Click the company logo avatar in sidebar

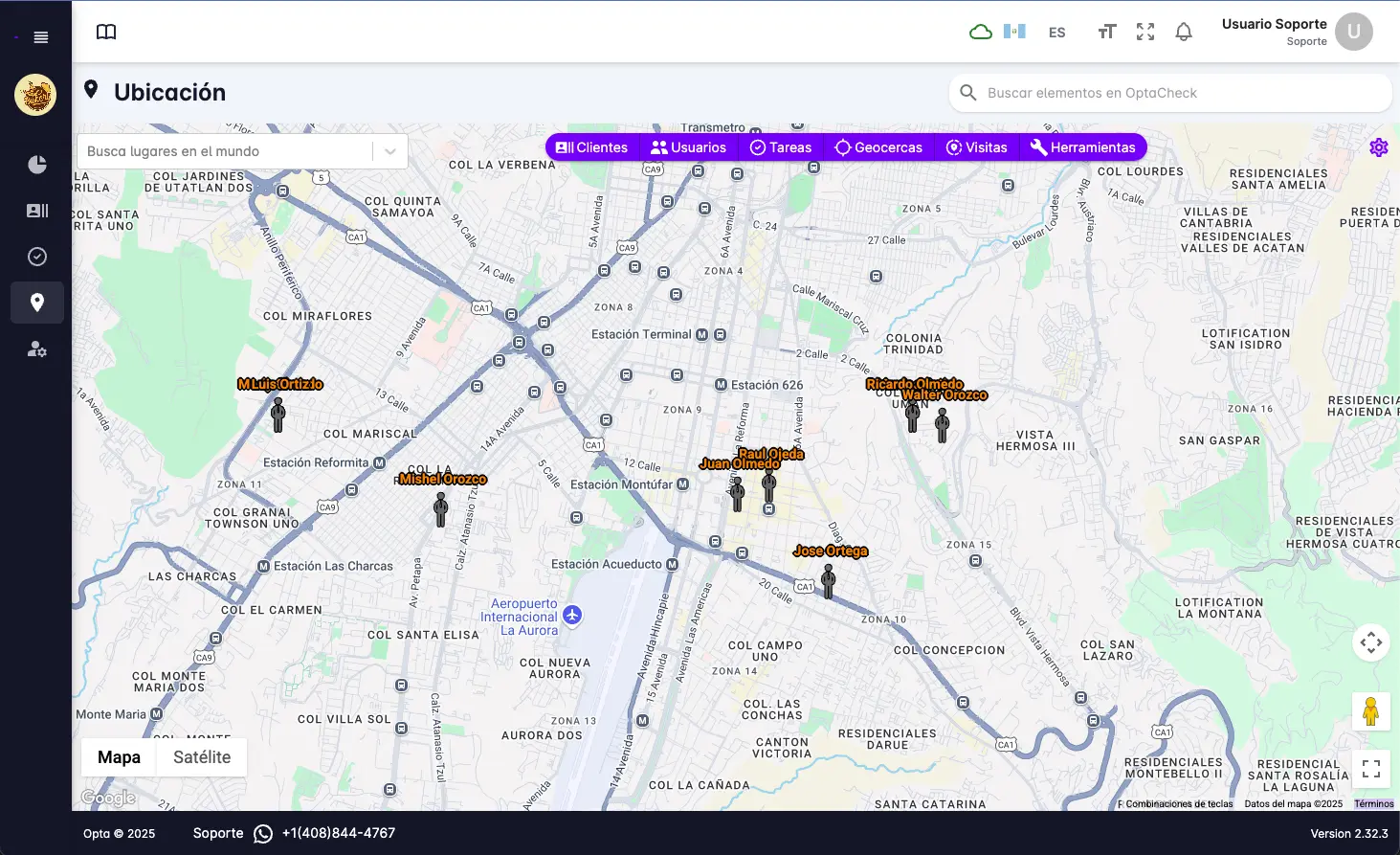point(35,95)
